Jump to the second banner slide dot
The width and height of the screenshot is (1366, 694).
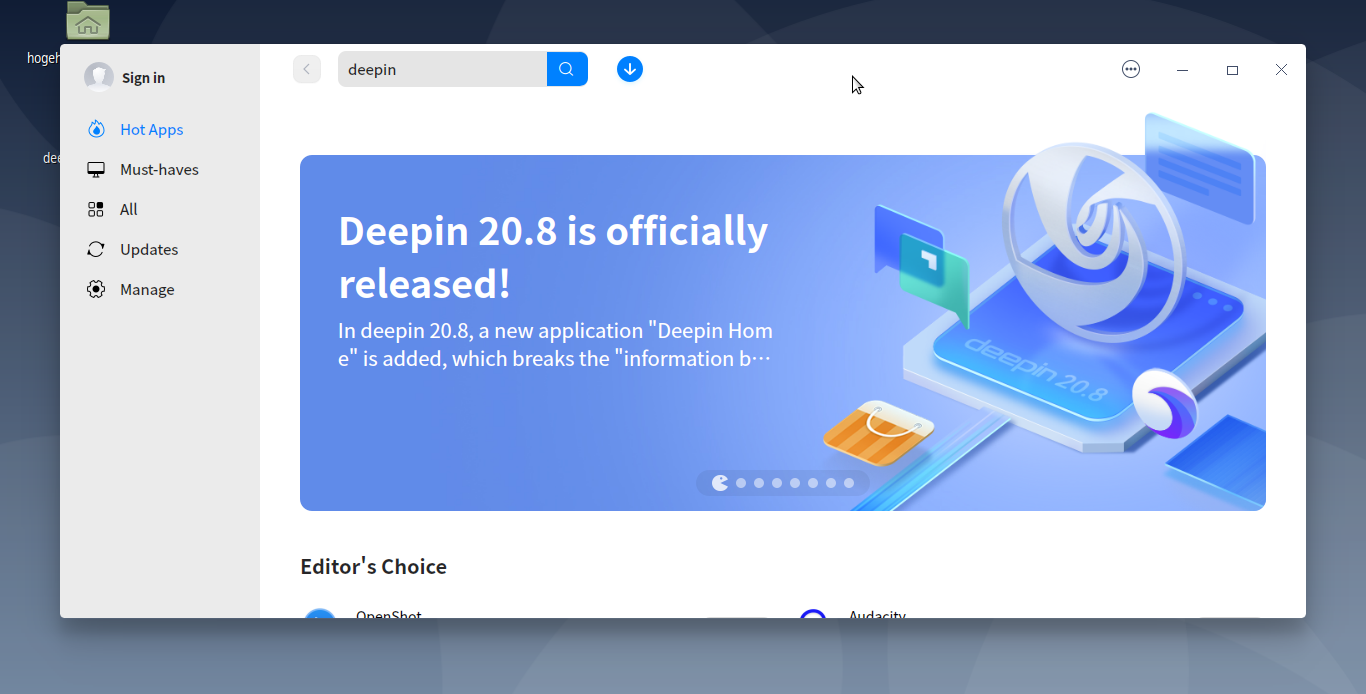point(741,483)
